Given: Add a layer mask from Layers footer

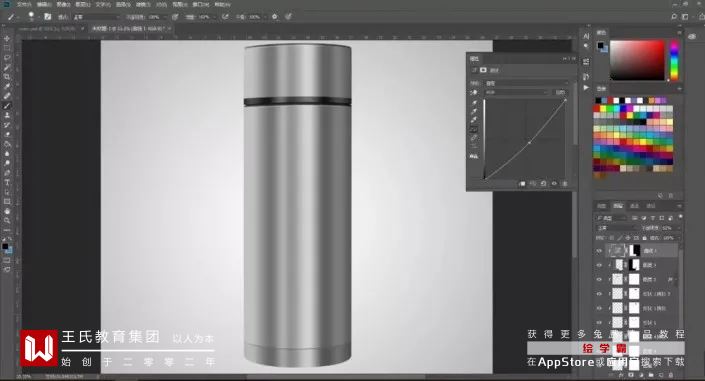Looking at the screenshot, I should pos(631,374).
